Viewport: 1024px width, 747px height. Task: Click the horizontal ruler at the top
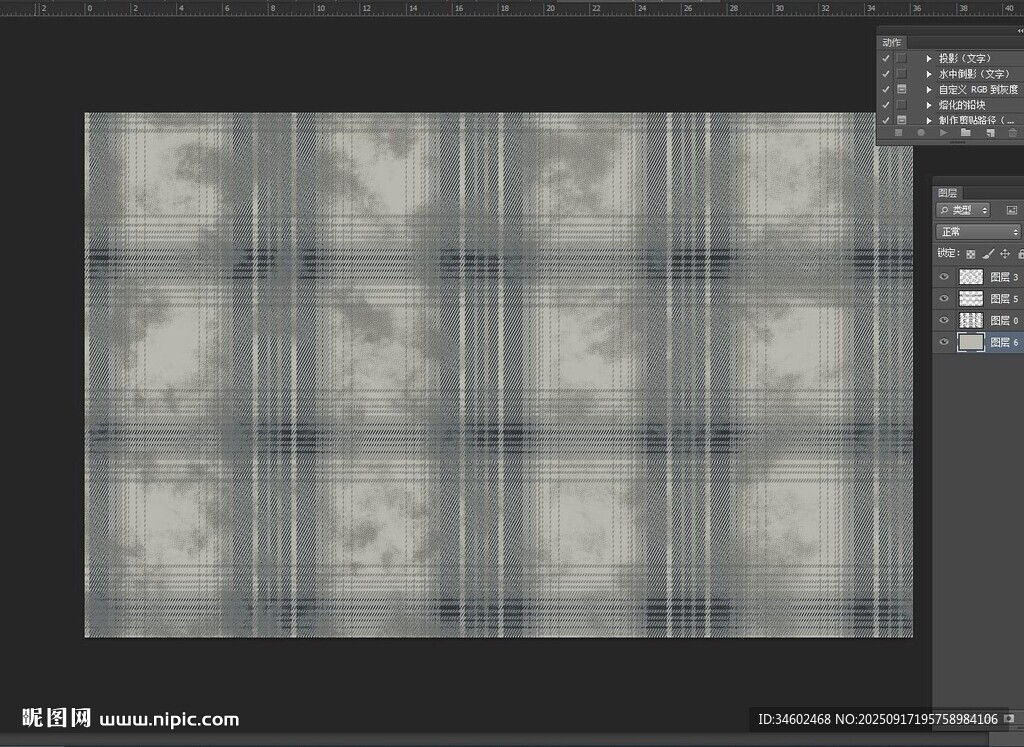512,8
